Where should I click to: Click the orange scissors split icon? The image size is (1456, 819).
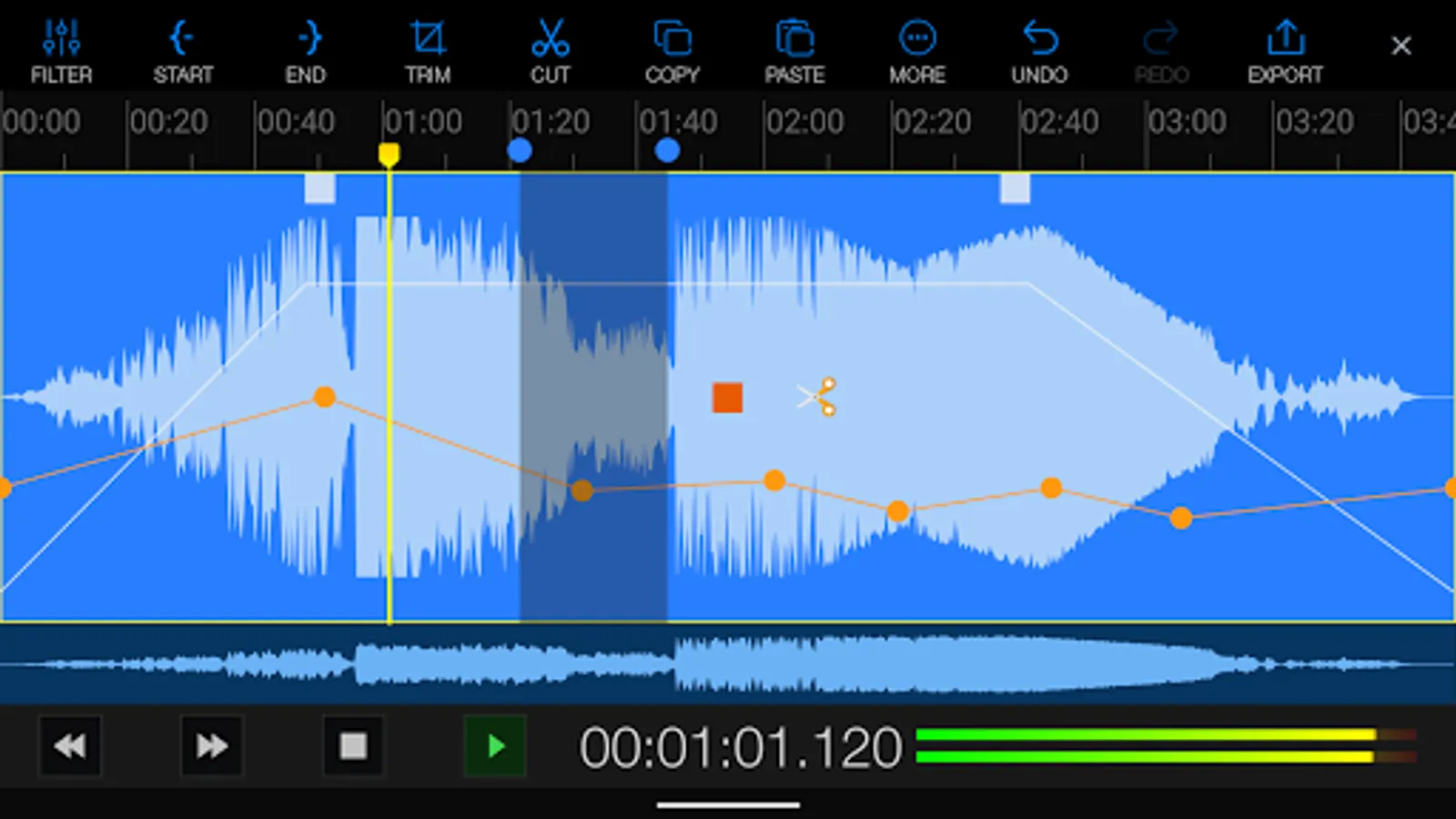817,397
